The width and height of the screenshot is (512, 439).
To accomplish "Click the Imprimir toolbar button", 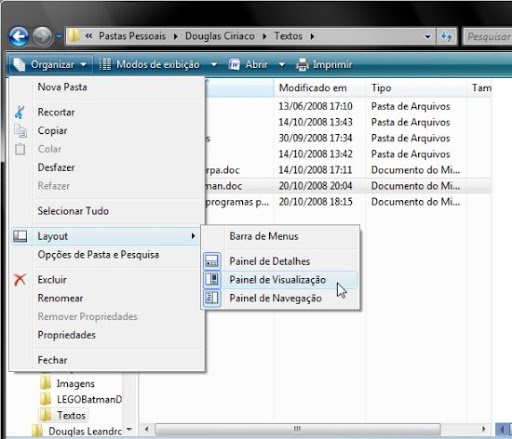I will pyautogui.click(x=324, y=64).
